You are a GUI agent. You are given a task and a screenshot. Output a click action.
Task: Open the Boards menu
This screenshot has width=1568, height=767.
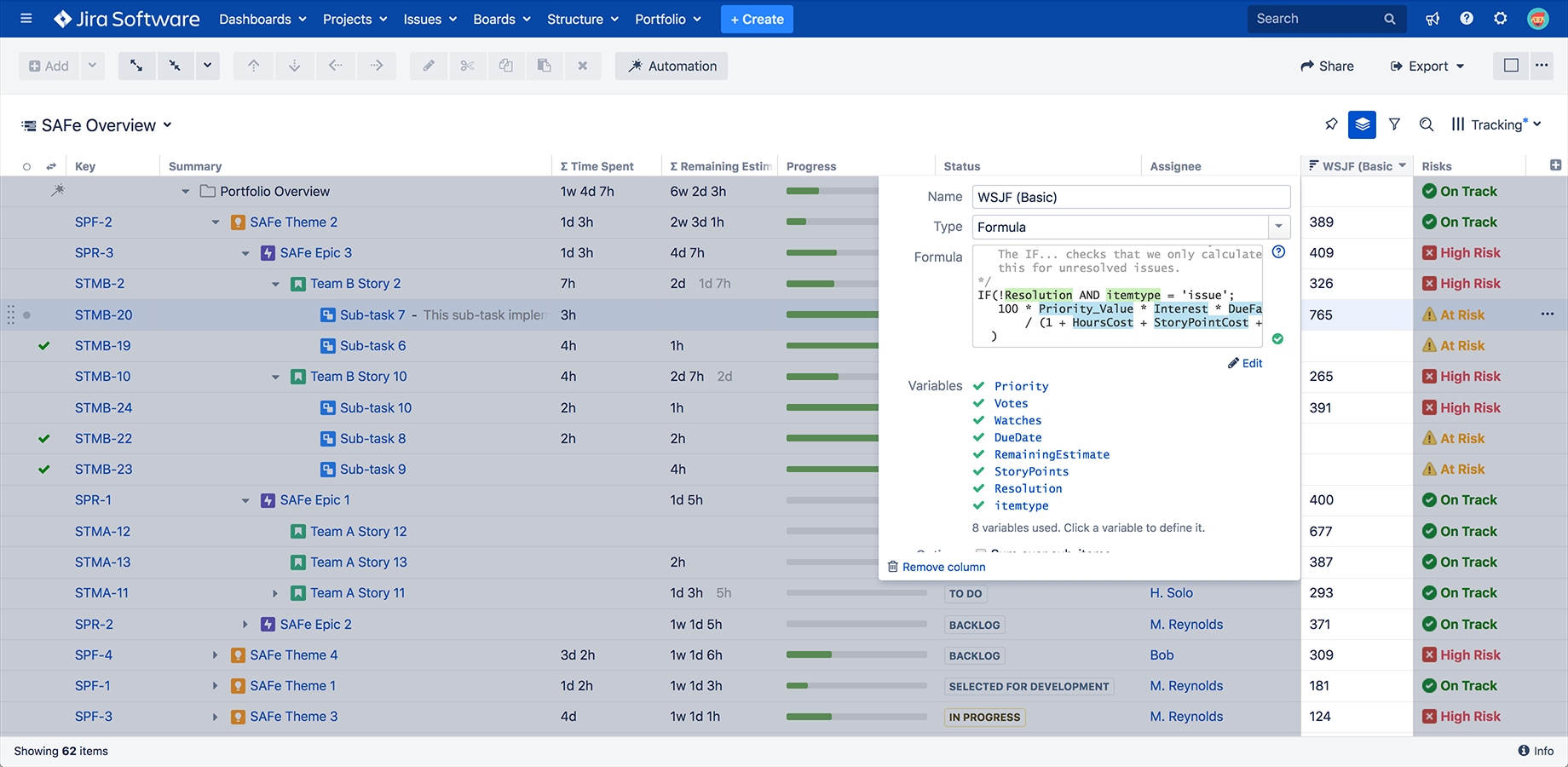(x=502, y=19)
